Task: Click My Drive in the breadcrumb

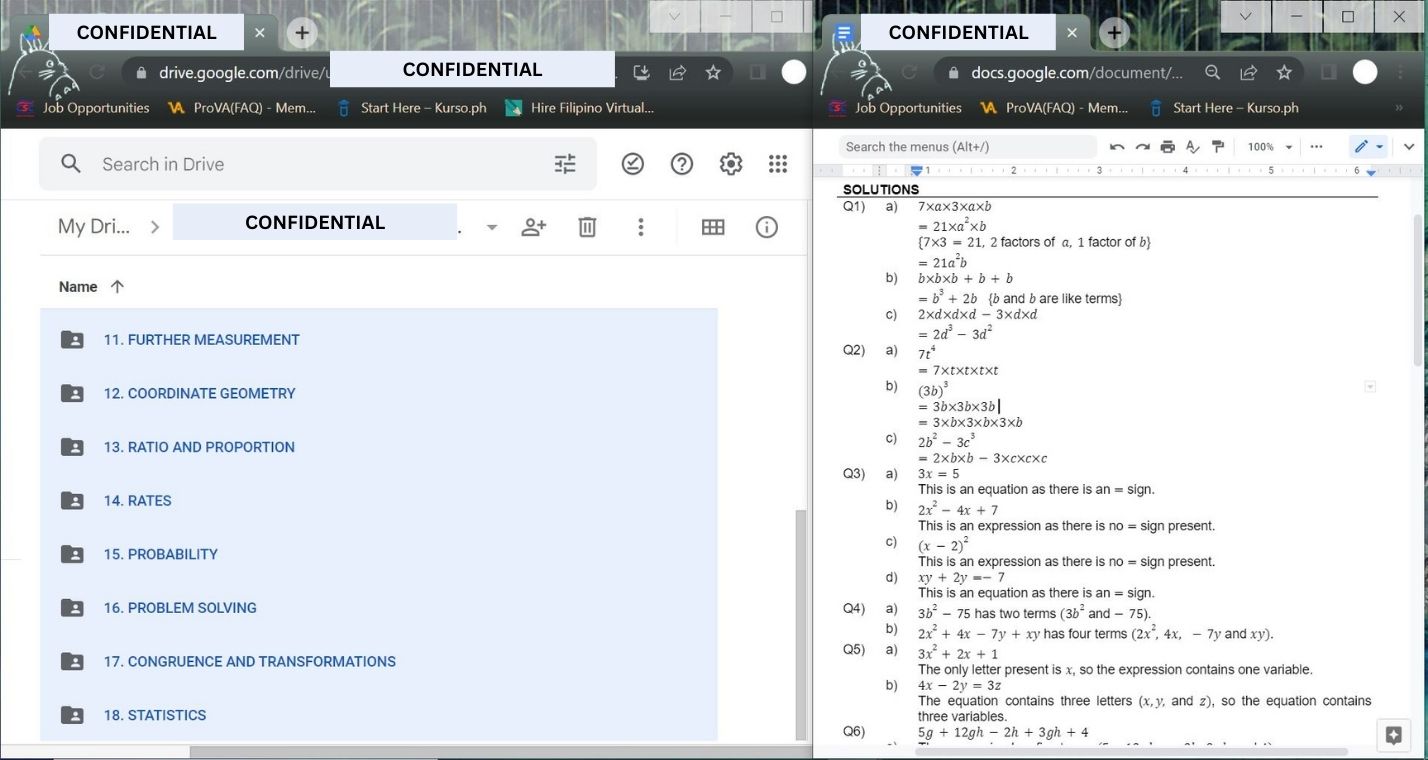Action: pyautogui.click(x=94, y=227)
